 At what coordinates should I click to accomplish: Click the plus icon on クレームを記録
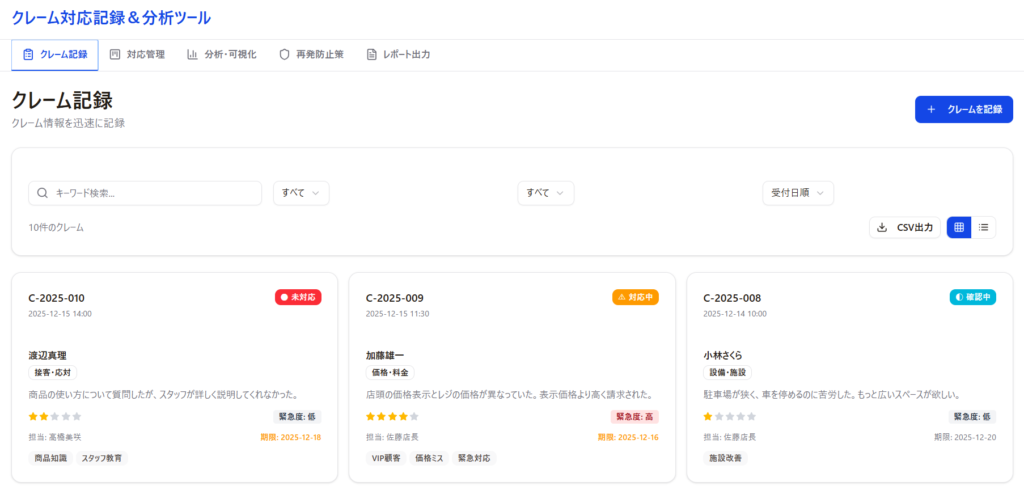tap(931, 110)
